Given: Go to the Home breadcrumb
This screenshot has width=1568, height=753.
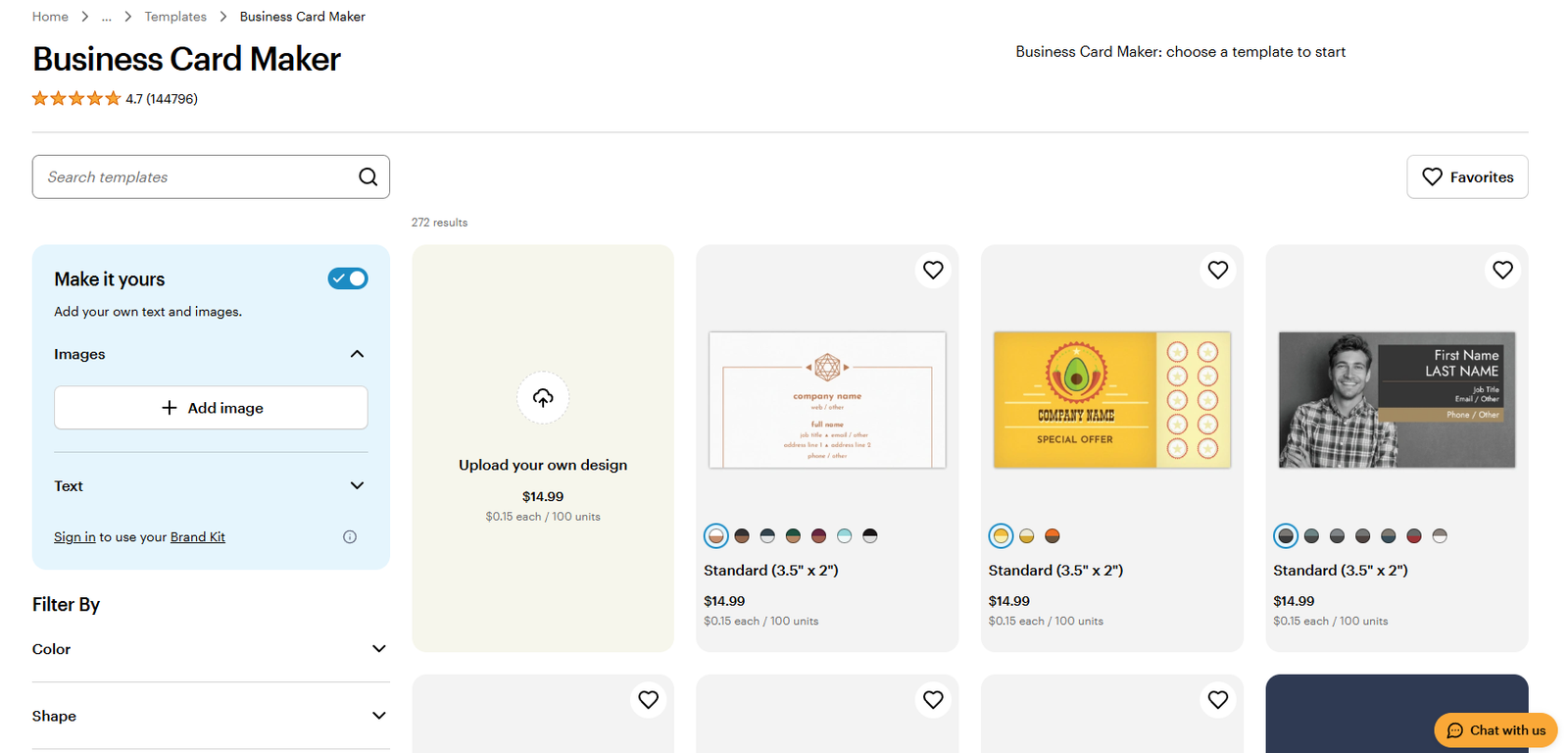Looking at the screenshot, I should coord(50,17).
